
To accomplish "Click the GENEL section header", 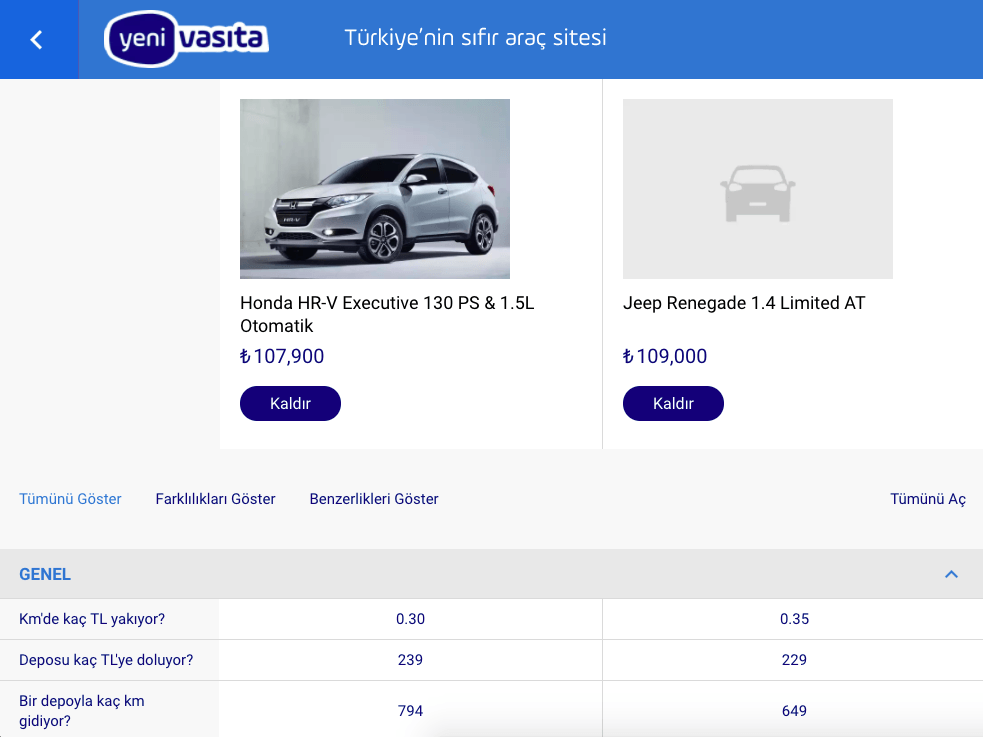I will 44,574.
